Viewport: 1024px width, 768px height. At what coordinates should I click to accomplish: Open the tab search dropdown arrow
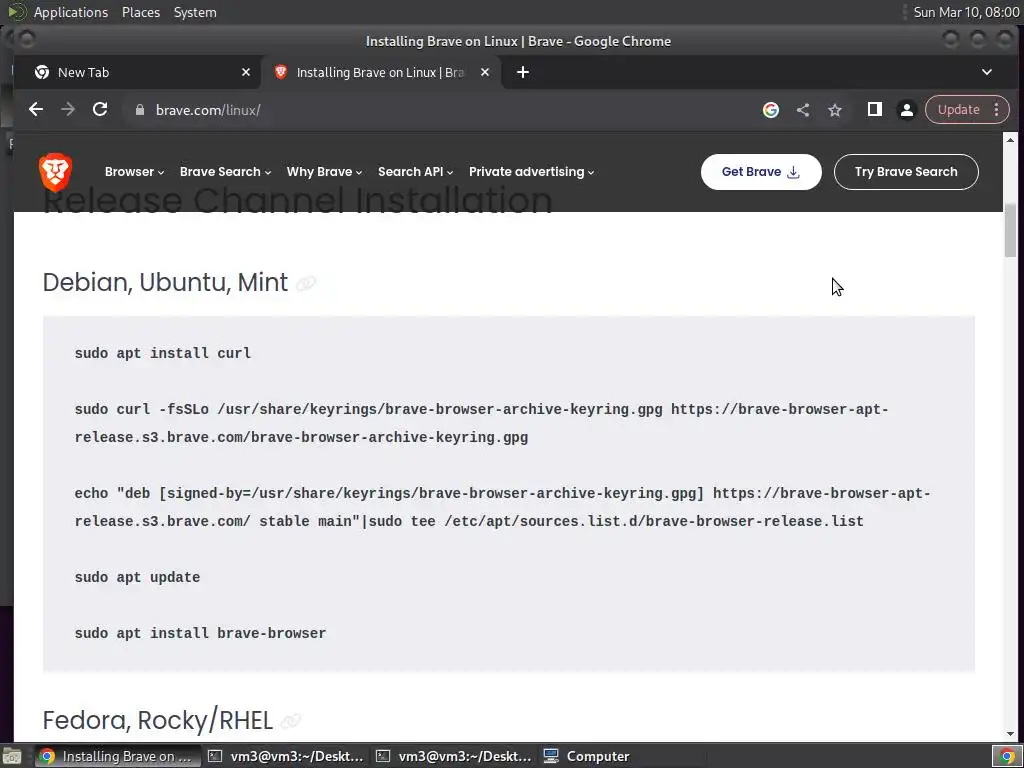[x=987, y=72]
